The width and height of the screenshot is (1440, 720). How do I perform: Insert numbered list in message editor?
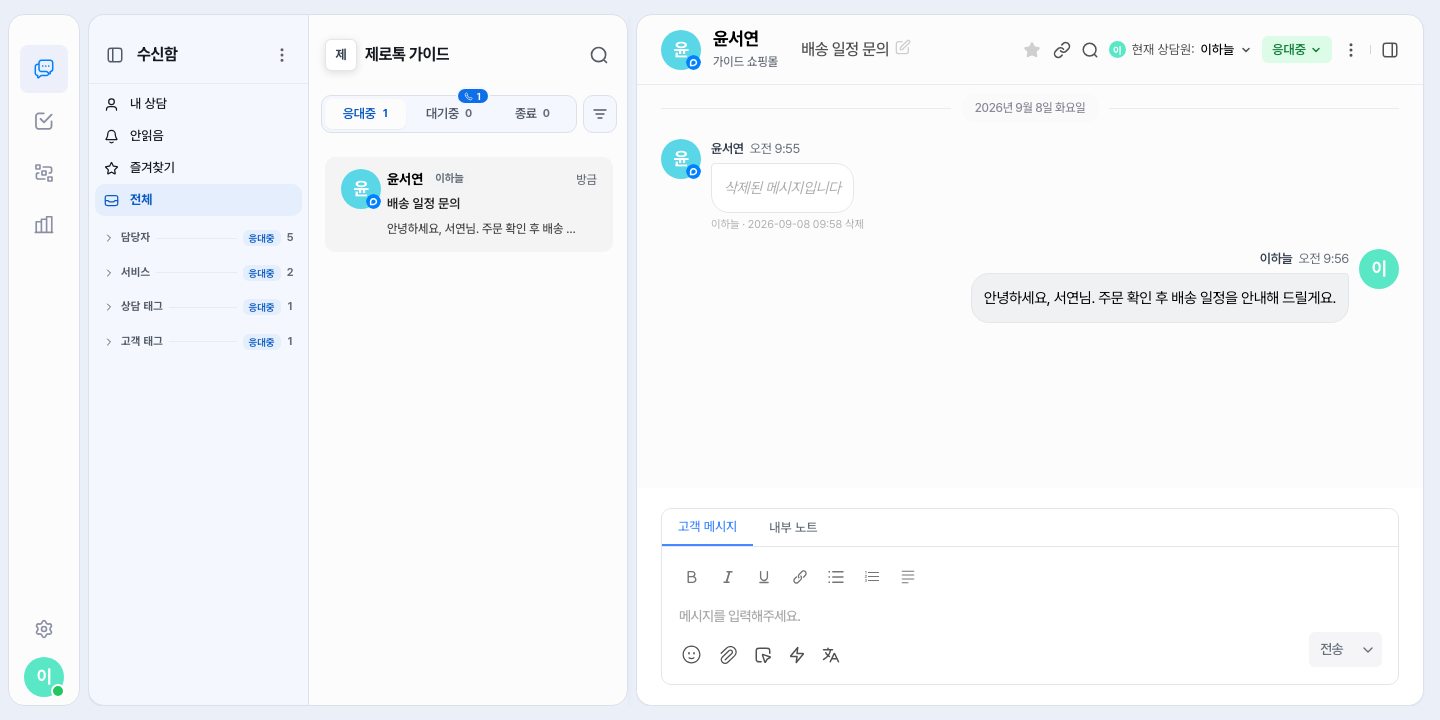[872, 577]
